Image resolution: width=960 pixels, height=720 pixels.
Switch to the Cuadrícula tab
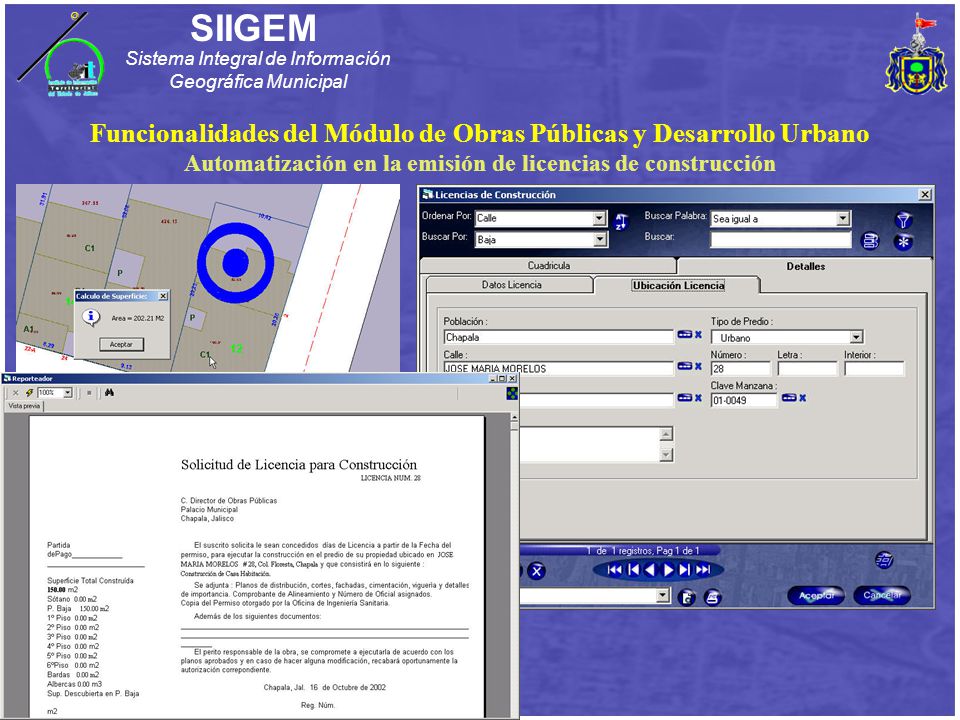549,266
